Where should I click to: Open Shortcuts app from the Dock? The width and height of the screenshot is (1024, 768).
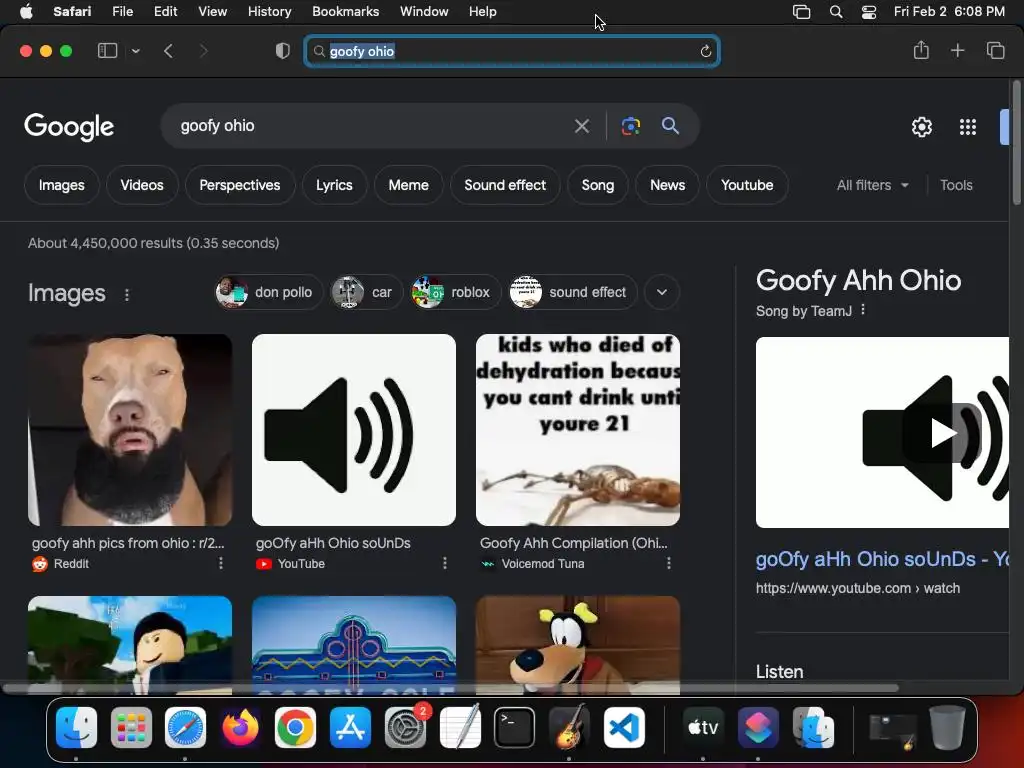click(x=758, y=728)
